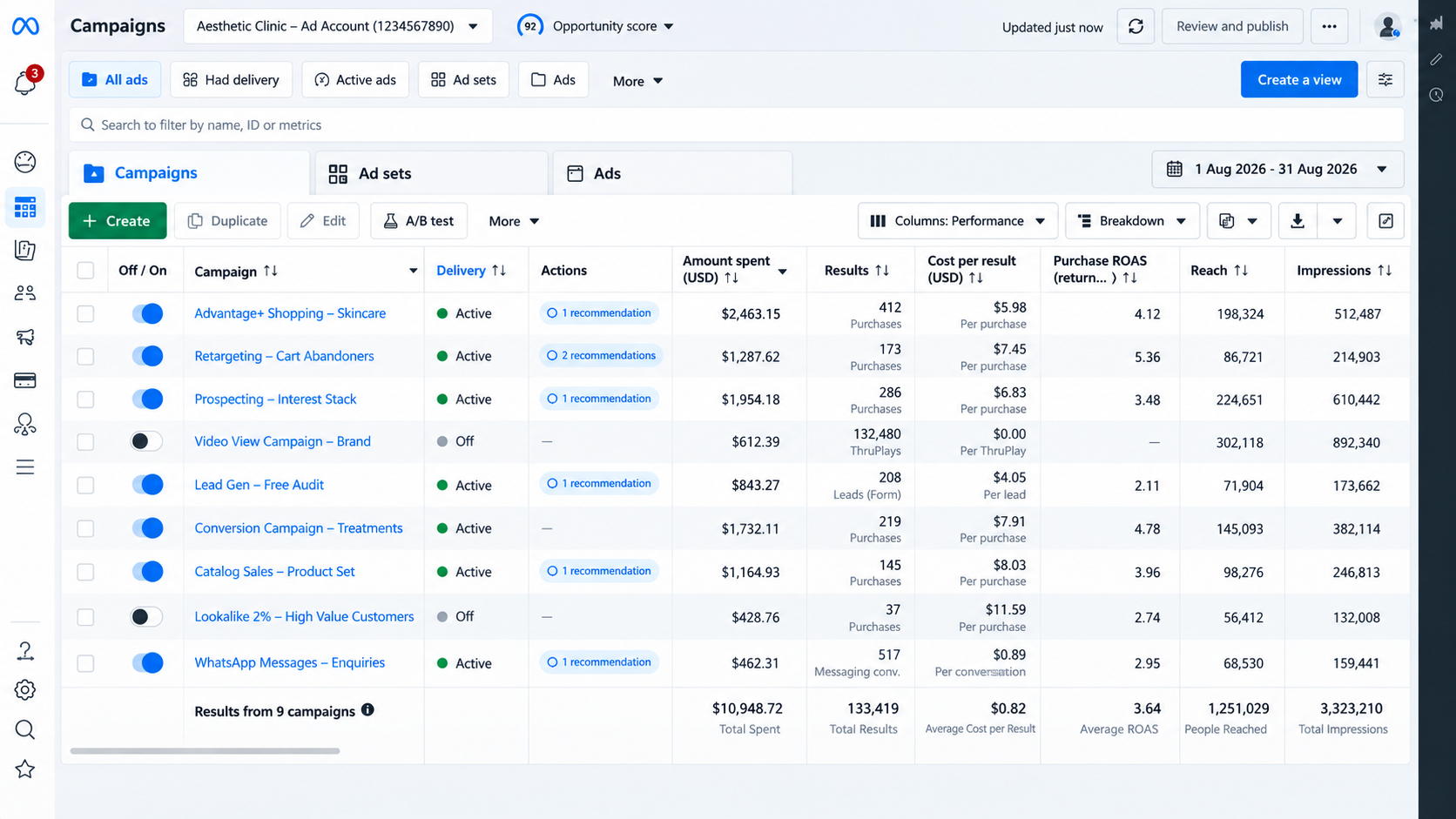Click the Create a view button
Screen dimensions: 1456x819
click(x=1299, y=79)
